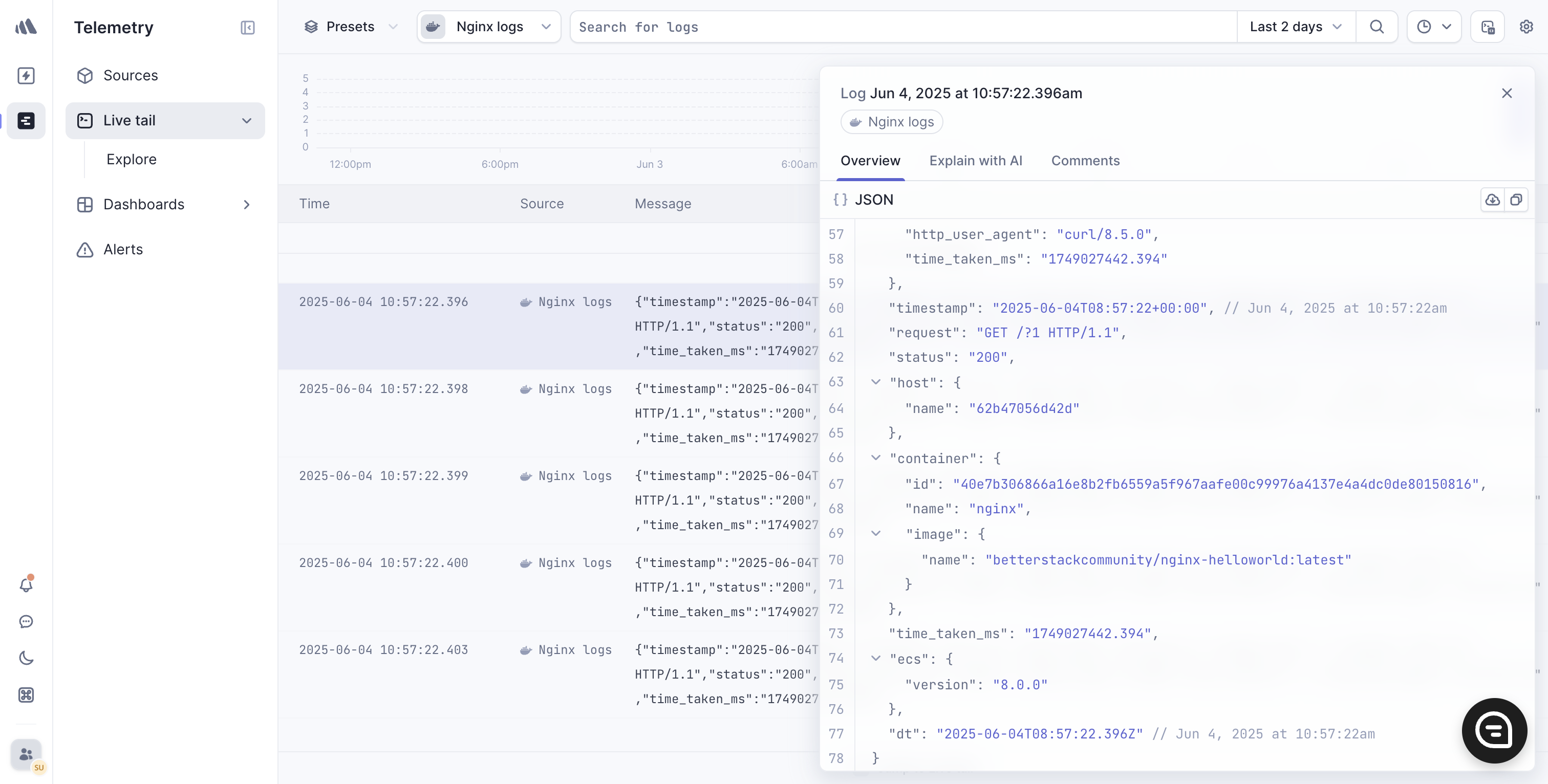The width and height of the screenshot is (1548, 784).
Task: Download the JSON log
Action: click(x=1492, y=200)
